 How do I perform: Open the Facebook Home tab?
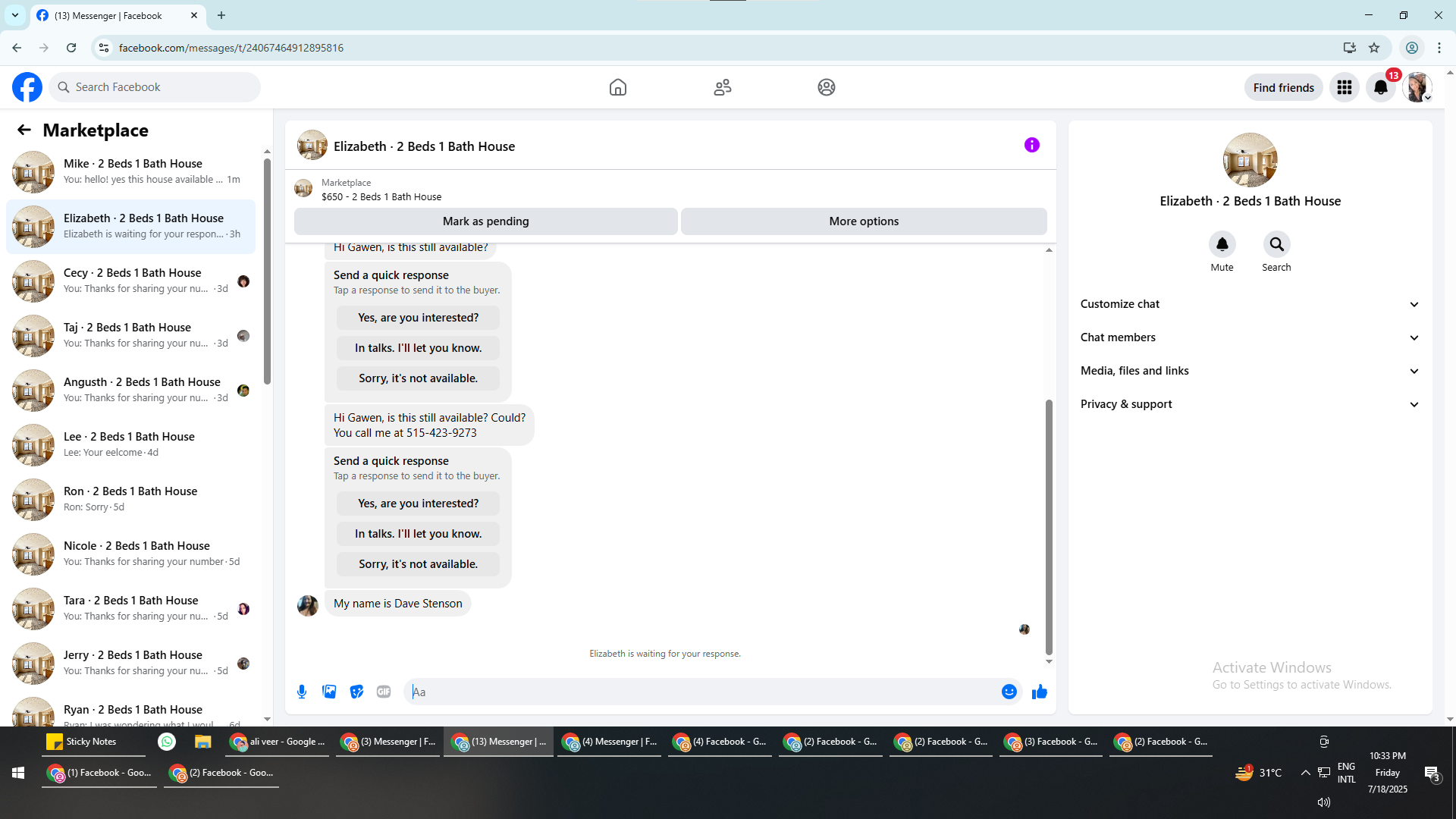[618, 87]
